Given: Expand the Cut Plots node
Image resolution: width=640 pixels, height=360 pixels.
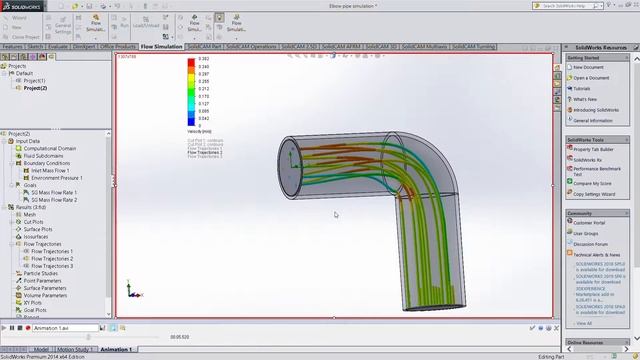Looking at the screenshot, I should click(11, 222).
